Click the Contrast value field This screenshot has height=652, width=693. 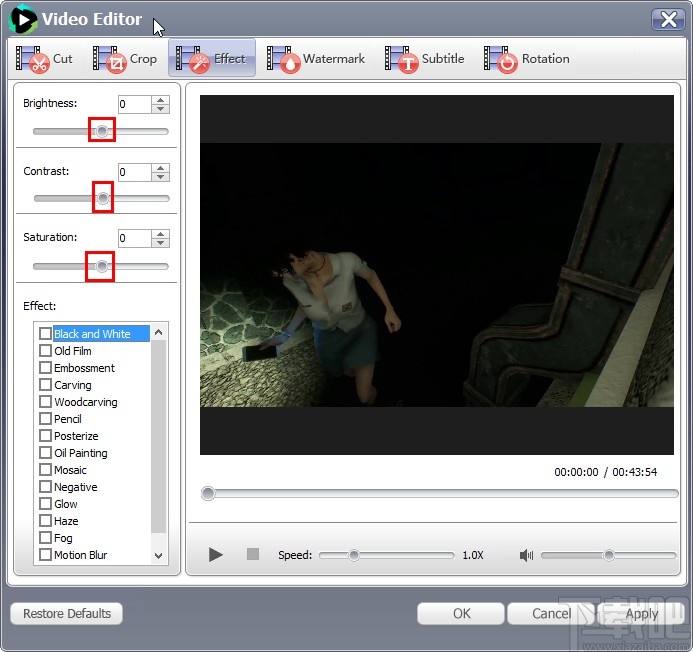pyautogui.click(x=135, y=172)
